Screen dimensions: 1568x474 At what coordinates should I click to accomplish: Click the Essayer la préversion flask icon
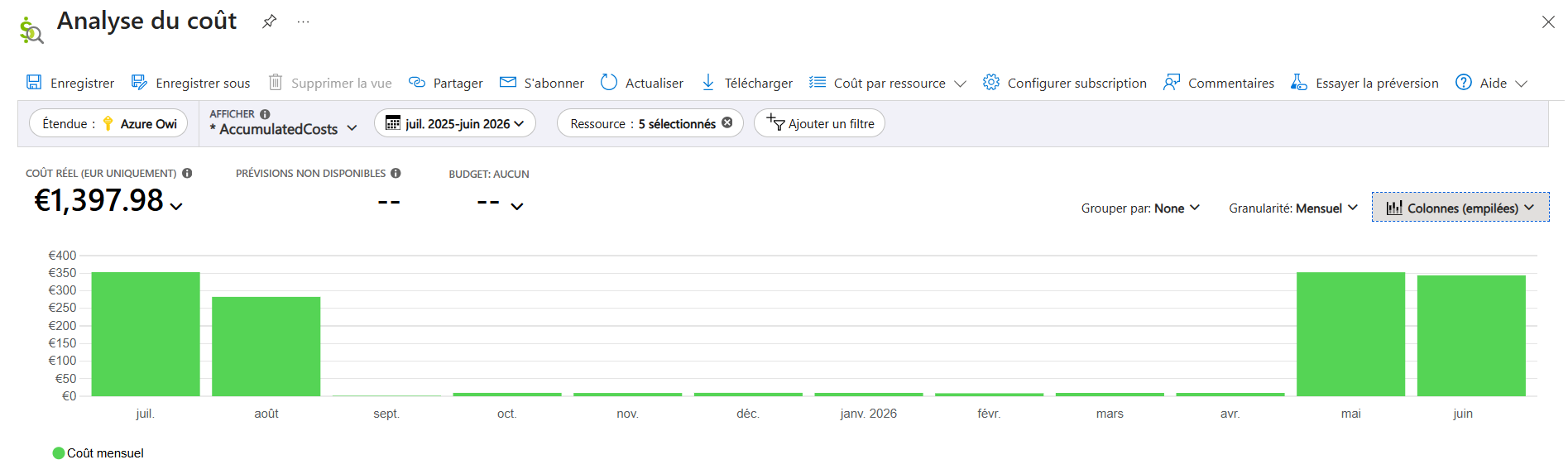click(x=1299, y=82)
